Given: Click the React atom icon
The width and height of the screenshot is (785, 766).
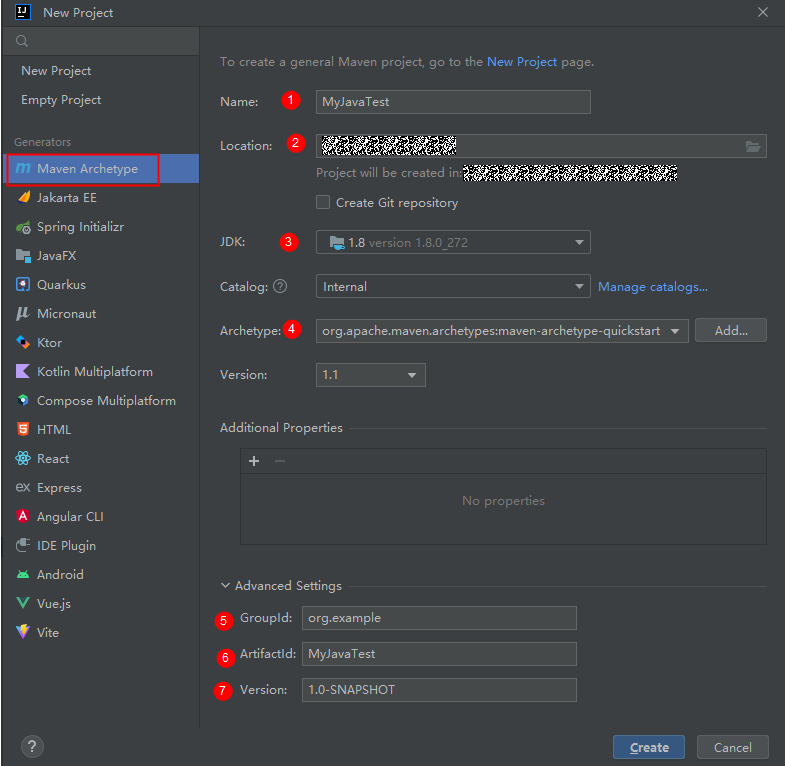Looking at the screenshot, I should [x=23, y=459].
